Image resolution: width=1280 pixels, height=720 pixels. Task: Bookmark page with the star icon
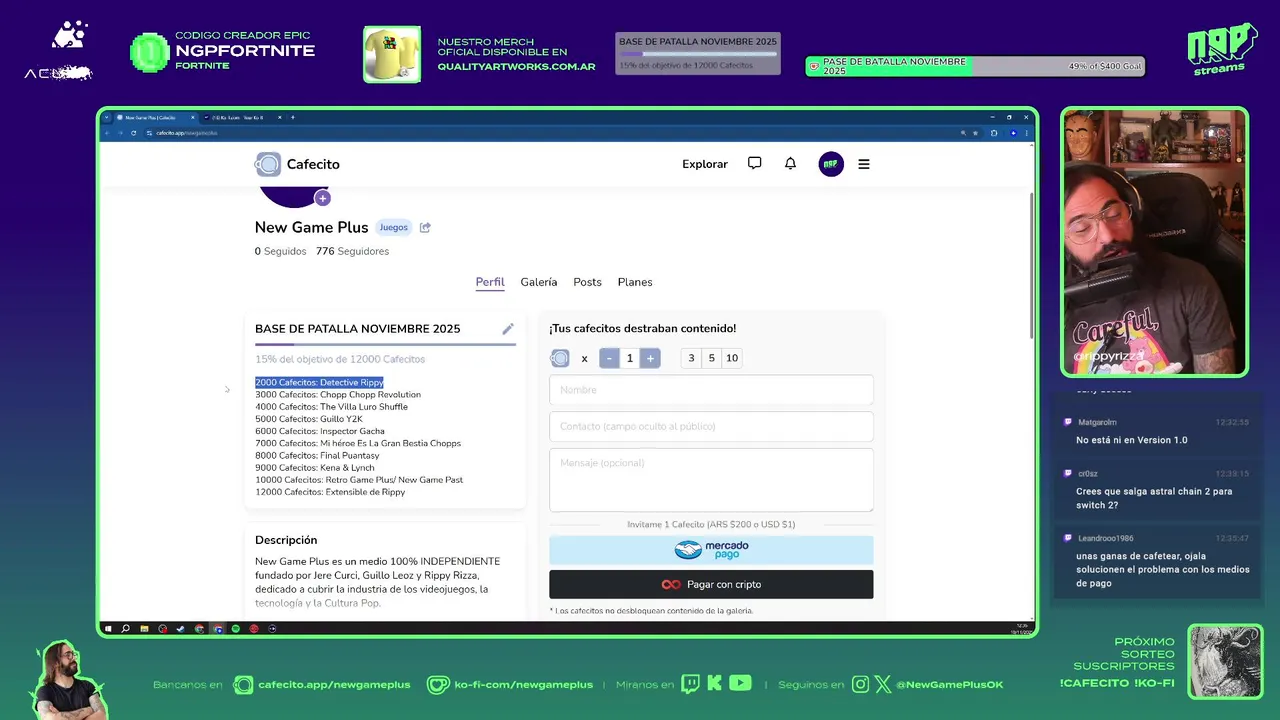975,132
